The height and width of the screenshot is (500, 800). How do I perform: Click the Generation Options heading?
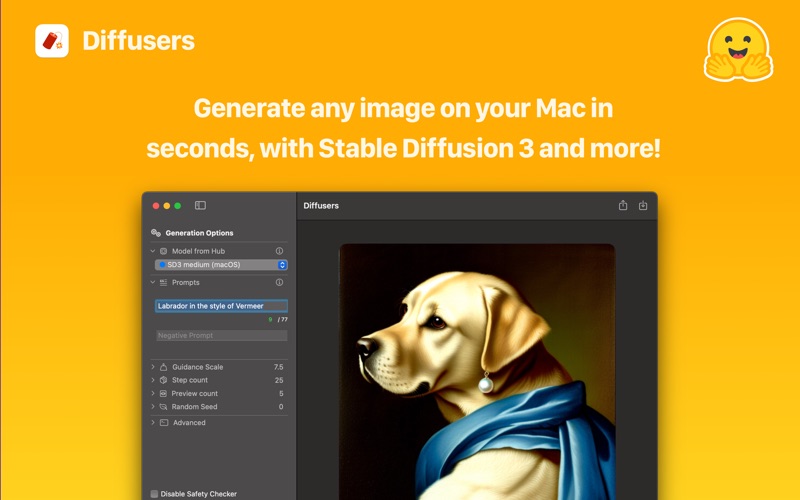[199, 233]
